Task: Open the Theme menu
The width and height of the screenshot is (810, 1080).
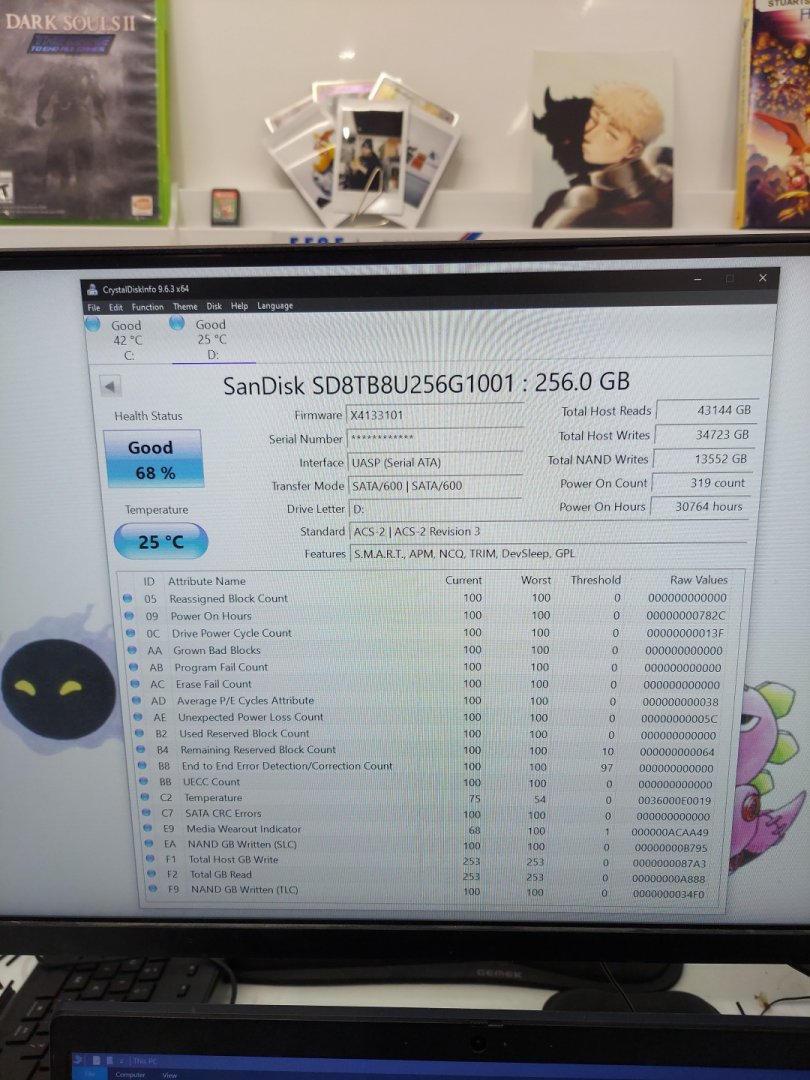Action: point(185,307)
